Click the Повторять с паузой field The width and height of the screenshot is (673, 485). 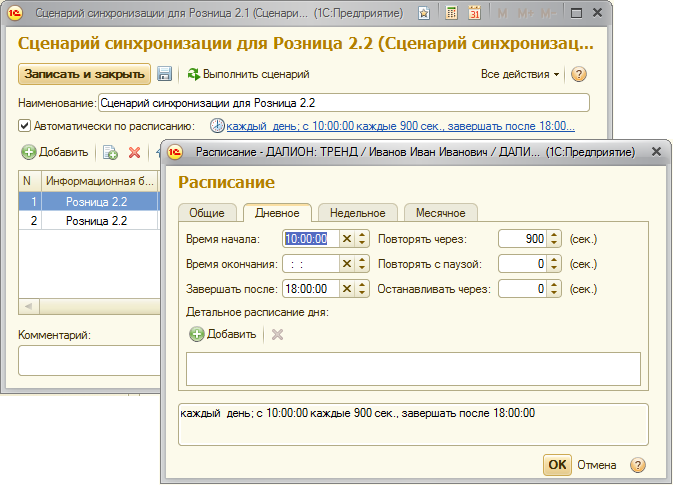[523, 264]
